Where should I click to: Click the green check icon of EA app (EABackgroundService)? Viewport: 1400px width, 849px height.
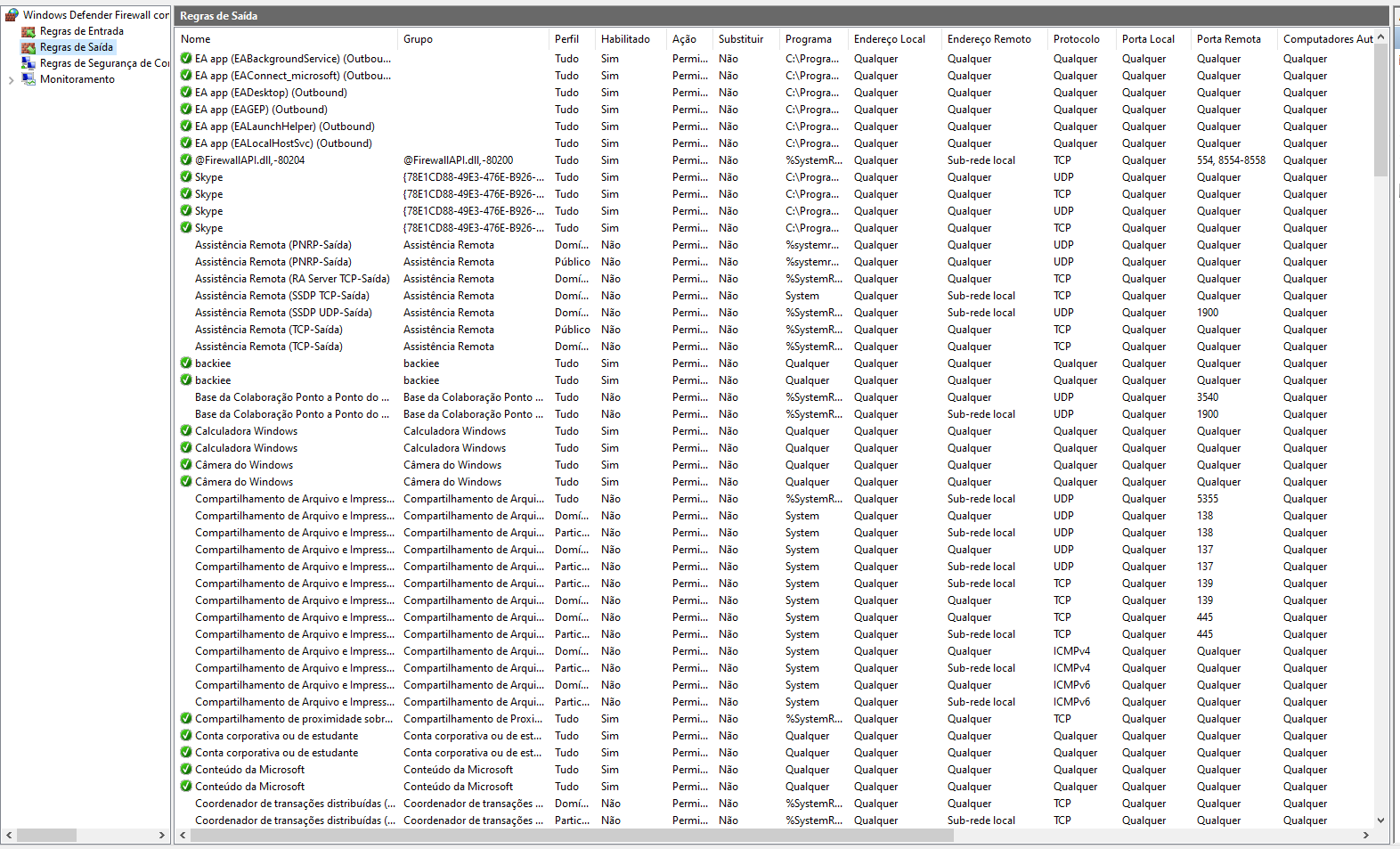[186, 59]
